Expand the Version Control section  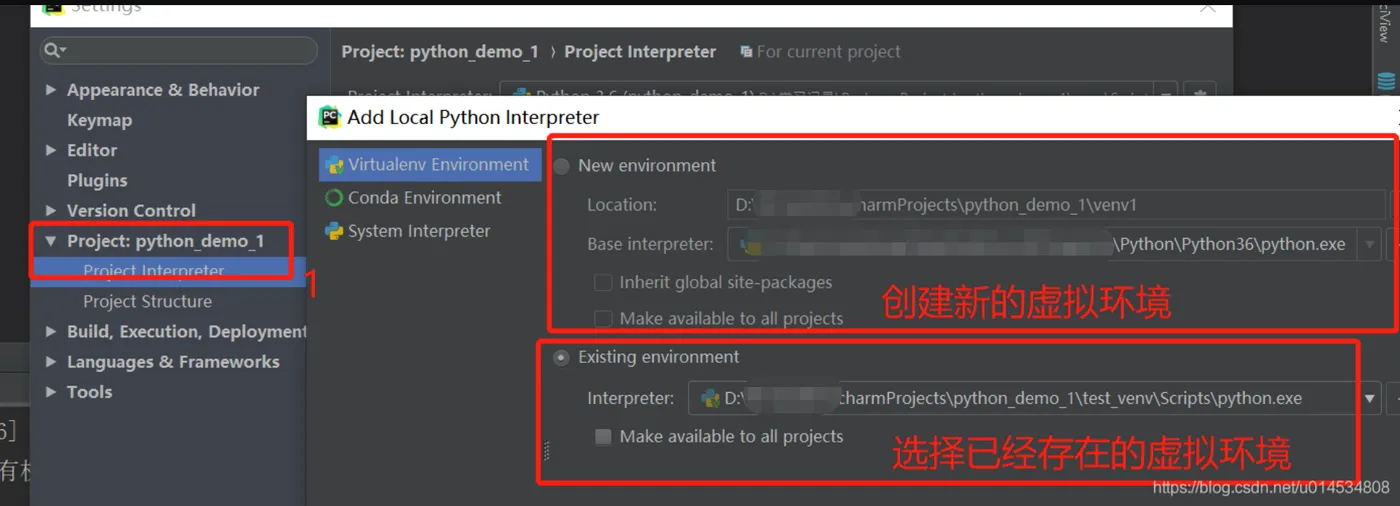point(51,211)
